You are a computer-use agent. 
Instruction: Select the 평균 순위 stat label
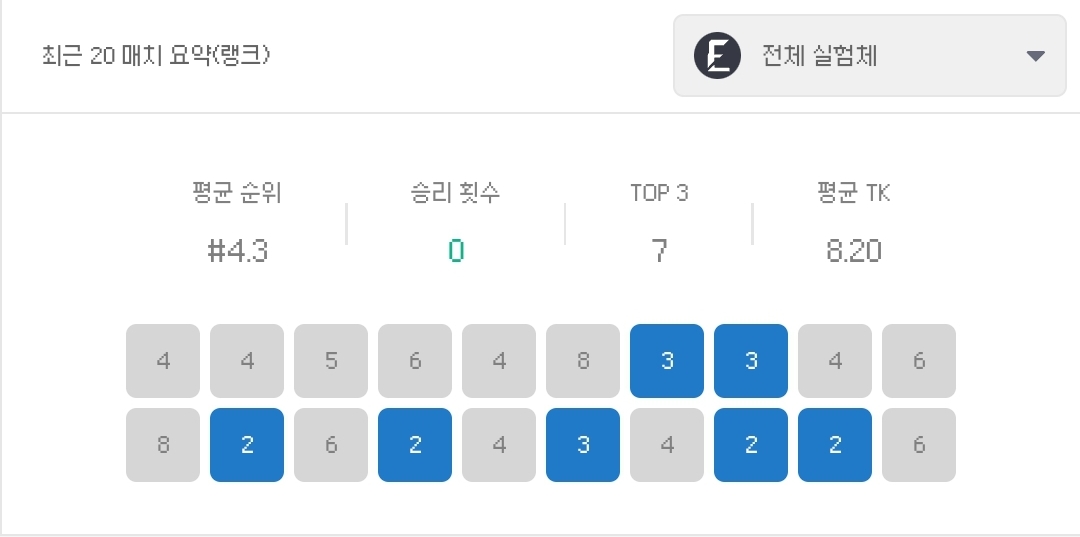click(x=237, y=193)
